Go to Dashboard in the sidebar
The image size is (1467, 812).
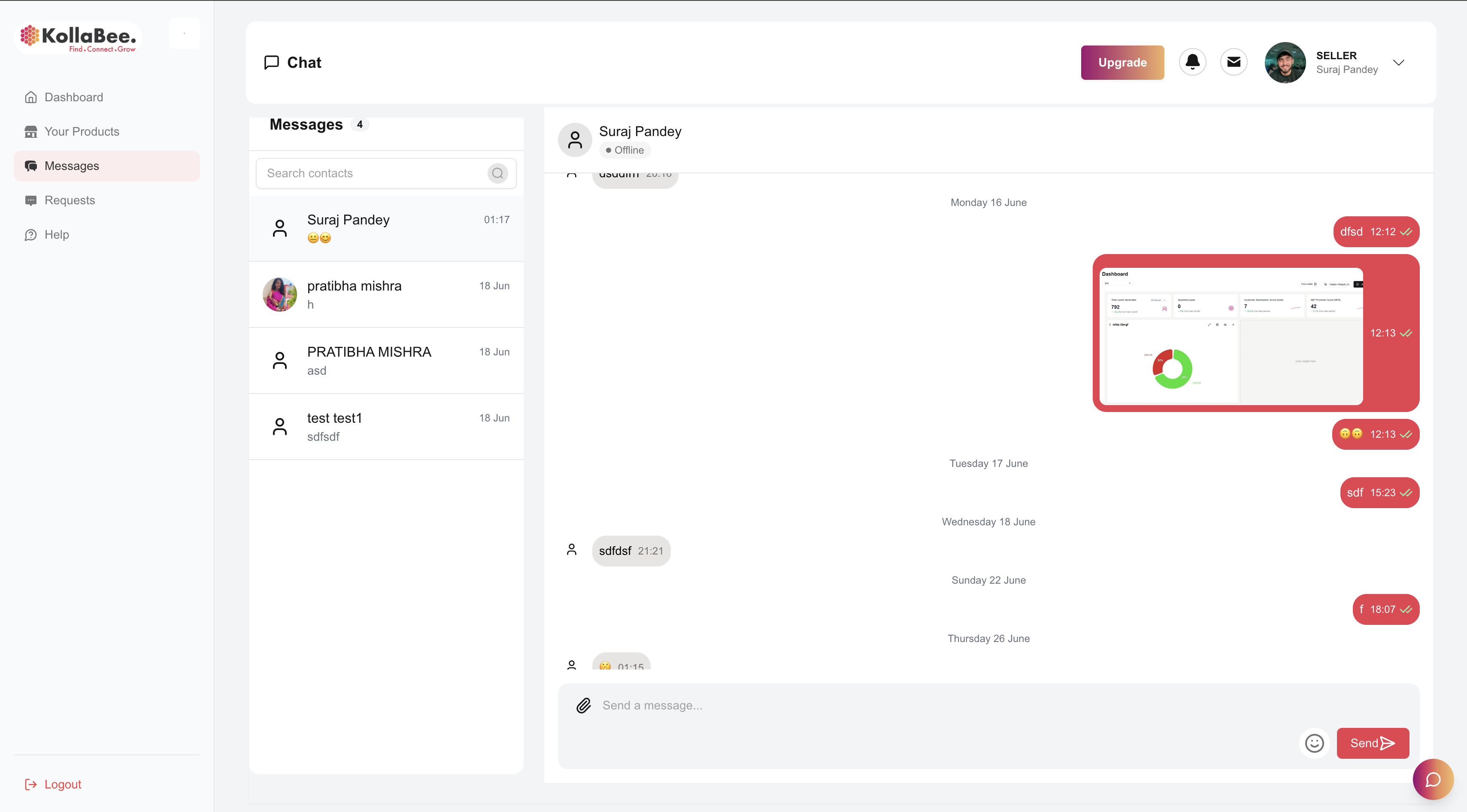[x=73, y=97]
